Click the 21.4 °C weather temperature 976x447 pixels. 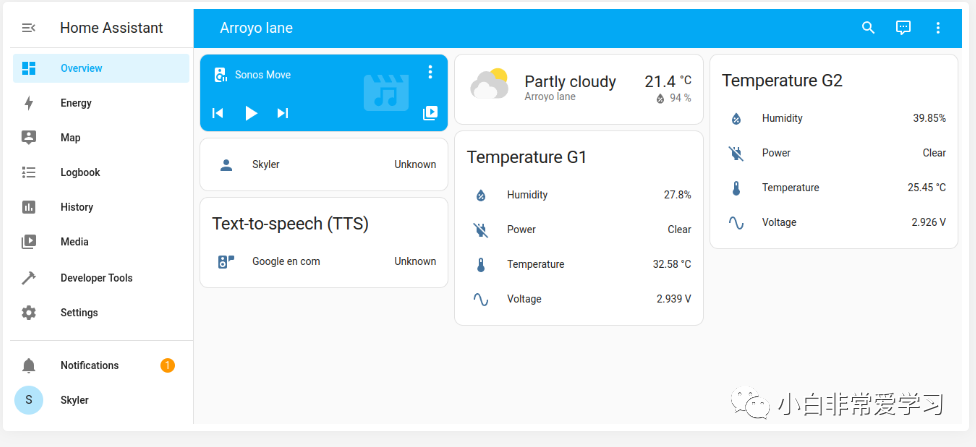pos(668,82)
